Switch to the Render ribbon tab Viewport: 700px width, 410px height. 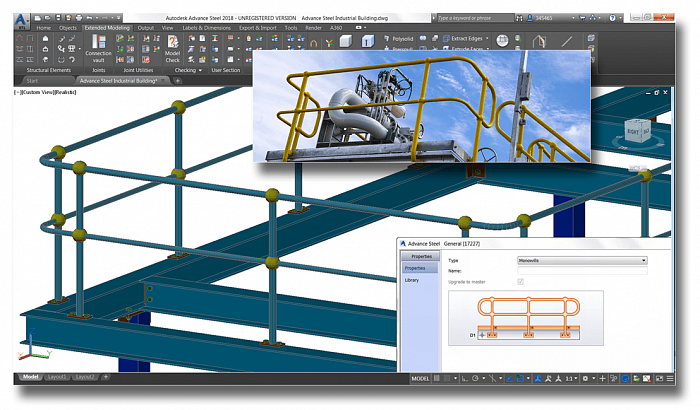(313, 28)
